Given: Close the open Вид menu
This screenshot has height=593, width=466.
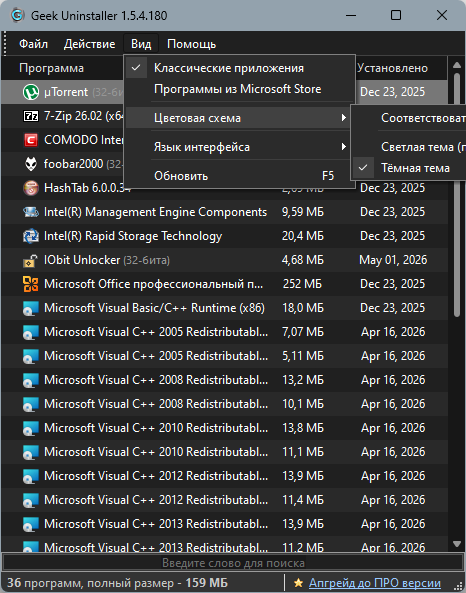Looking at the screenshot, I should pos(141,44).
